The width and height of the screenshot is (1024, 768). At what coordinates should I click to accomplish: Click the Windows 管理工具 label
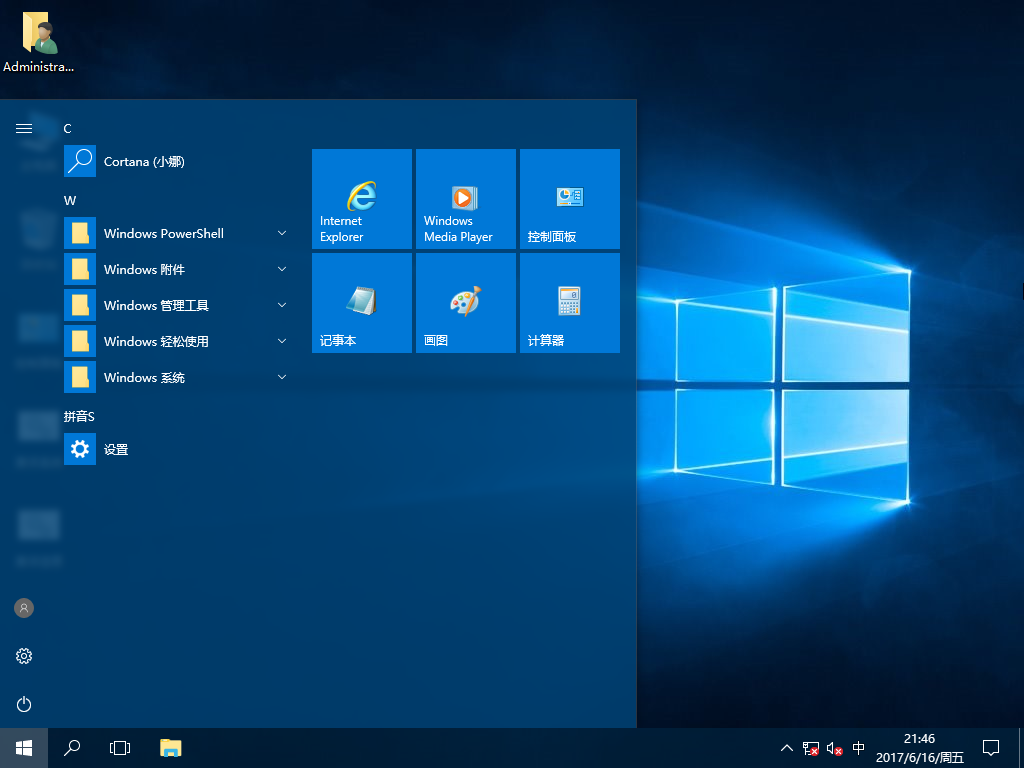click(x=156, y=305)
